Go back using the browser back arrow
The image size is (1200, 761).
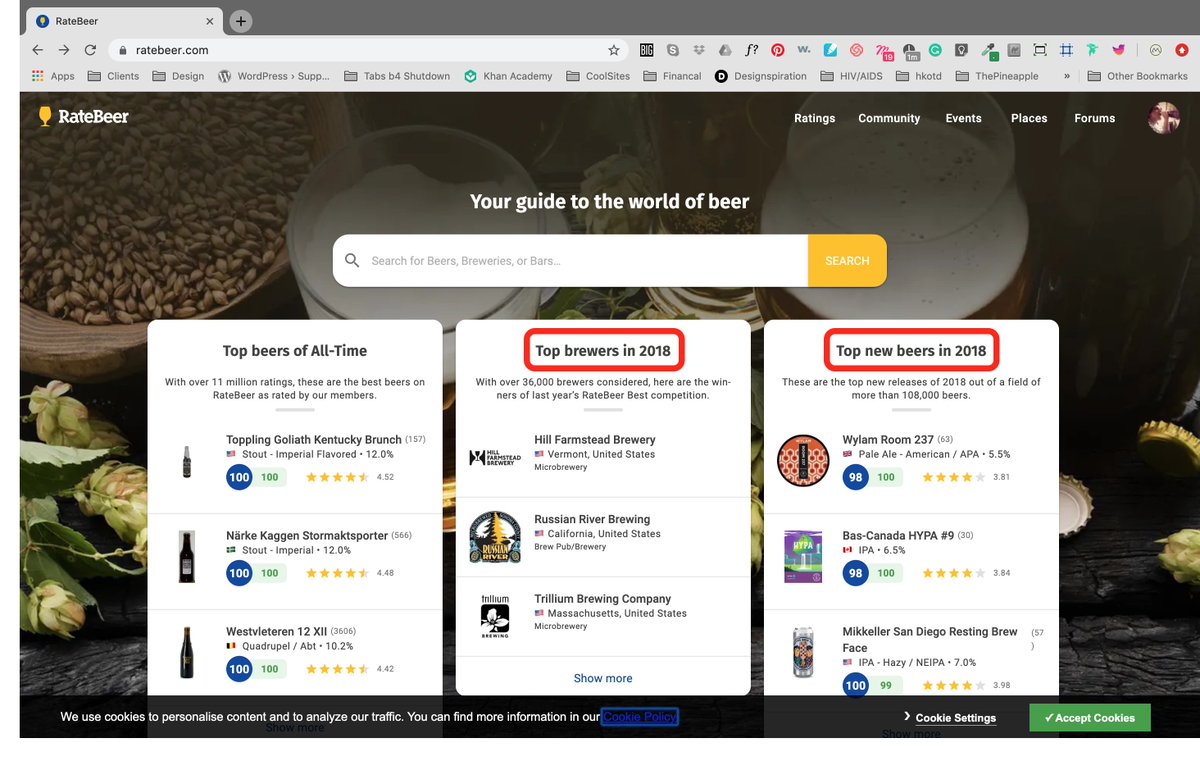[38, 50]
